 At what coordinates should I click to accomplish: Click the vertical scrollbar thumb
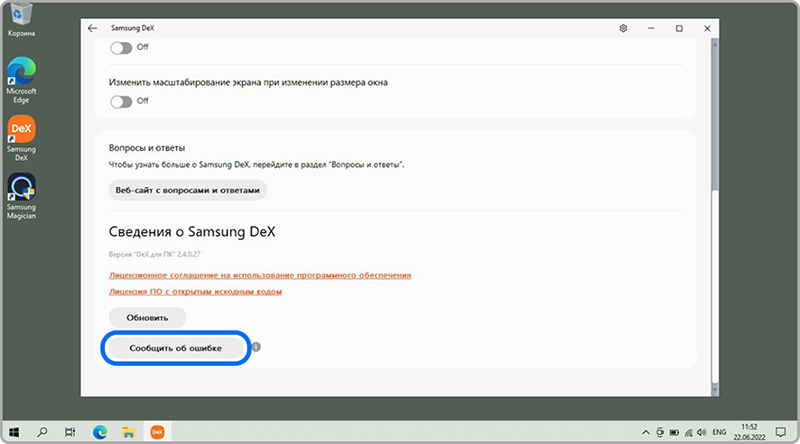pyautogui.click(x=715, y=286)
